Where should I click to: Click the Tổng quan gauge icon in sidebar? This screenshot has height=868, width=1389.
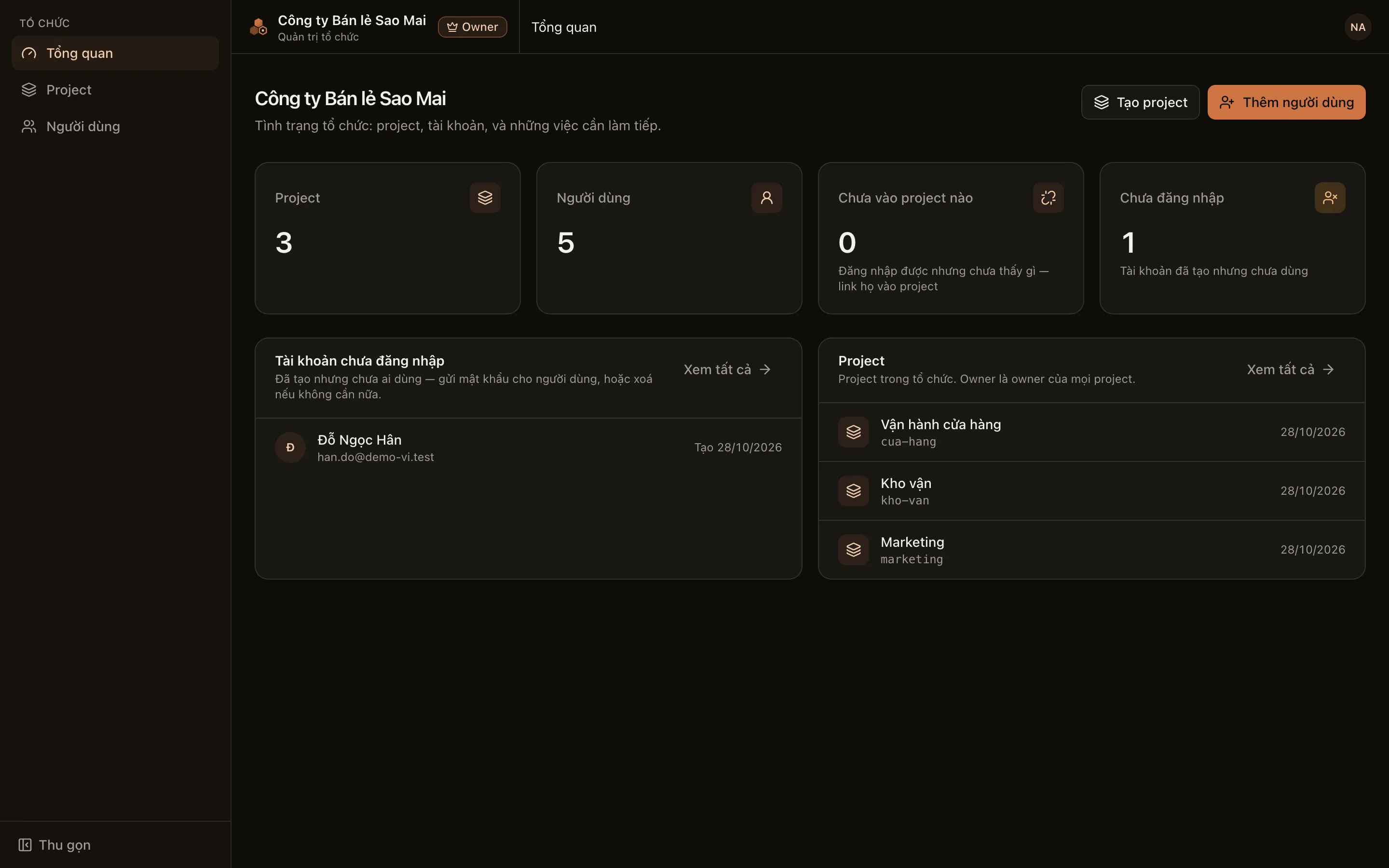[29, 54]
